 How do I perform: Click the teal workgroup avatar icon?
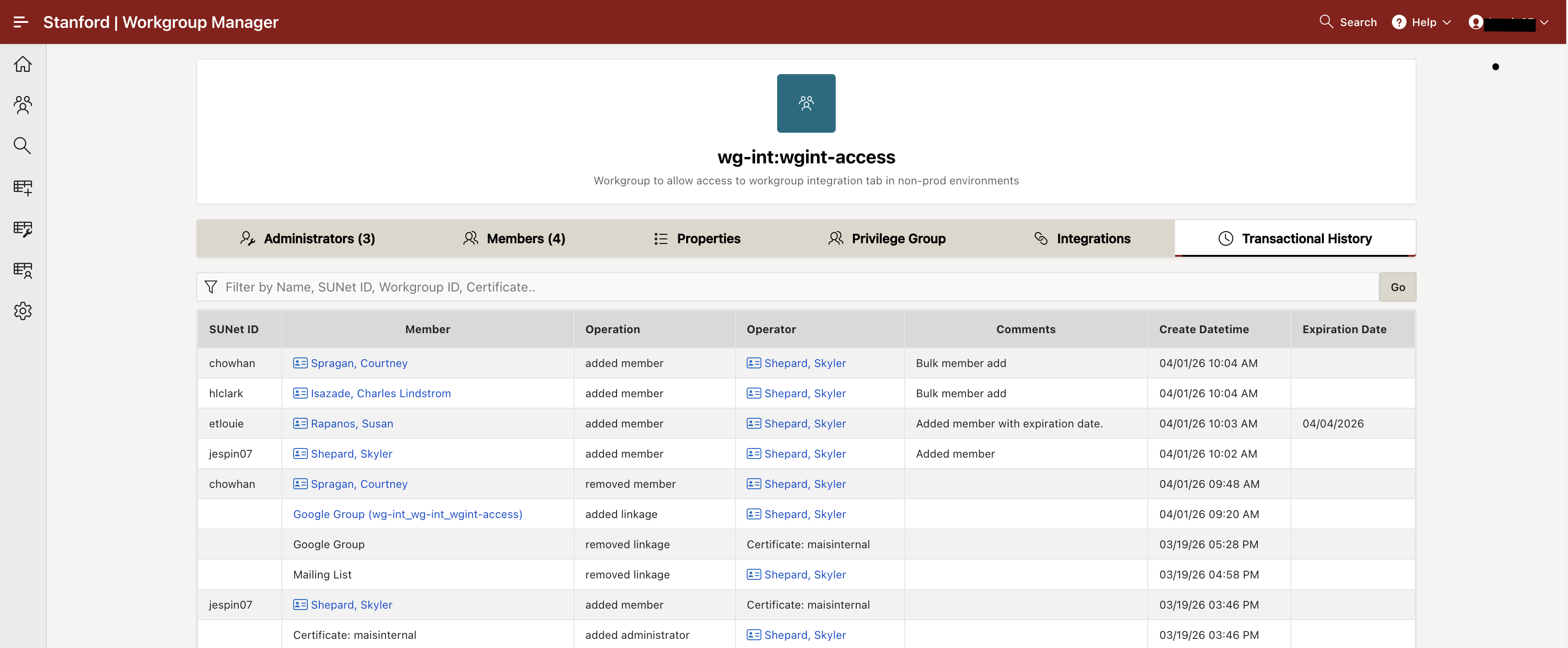click(806, 103)
